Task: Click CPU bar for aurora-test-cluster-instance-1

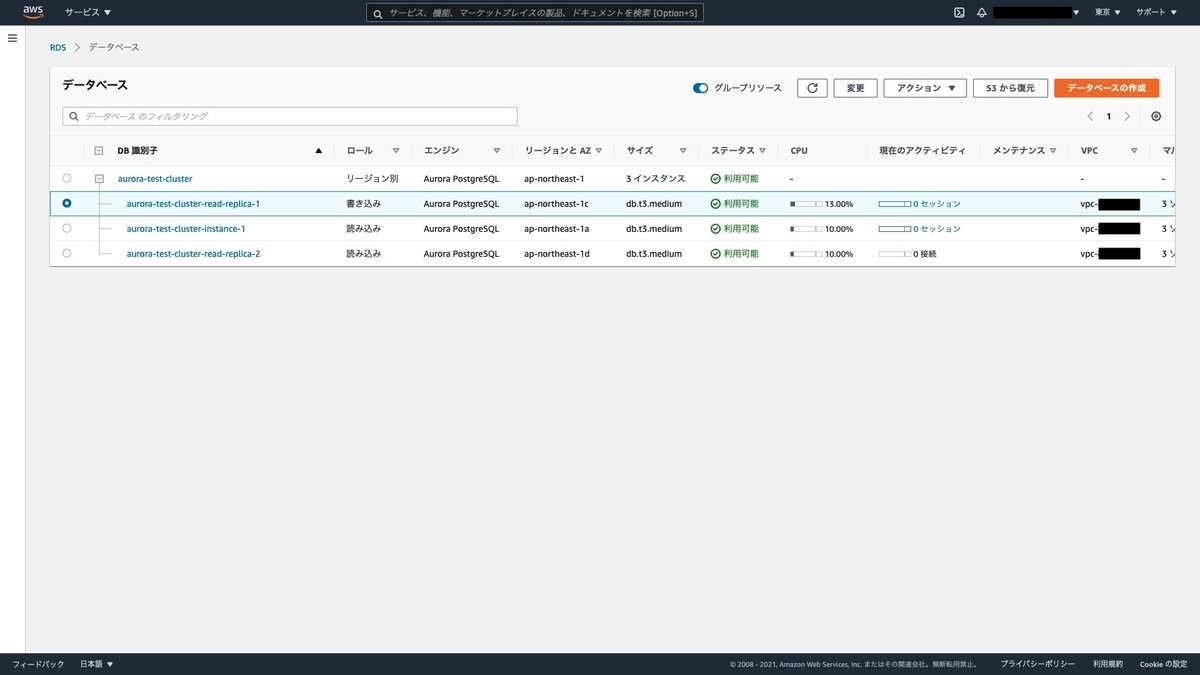Action: coord(806,229)
